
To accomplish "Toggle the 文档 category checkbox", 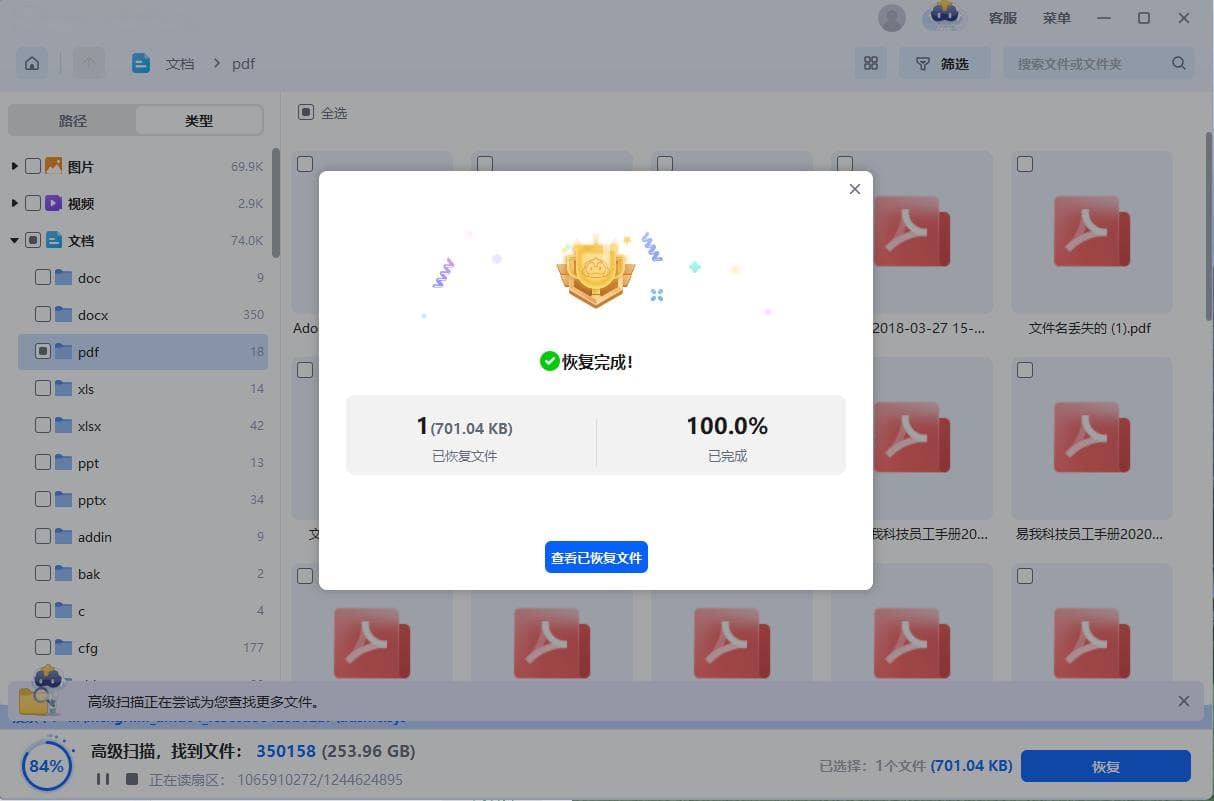I will pyautogui.click(x=33, y=240).
